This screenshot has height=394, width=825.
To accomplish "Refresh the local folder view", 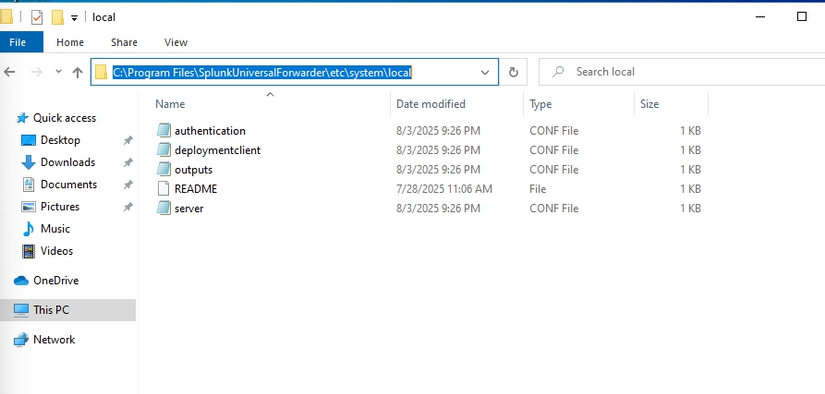I will pos(514,73).
